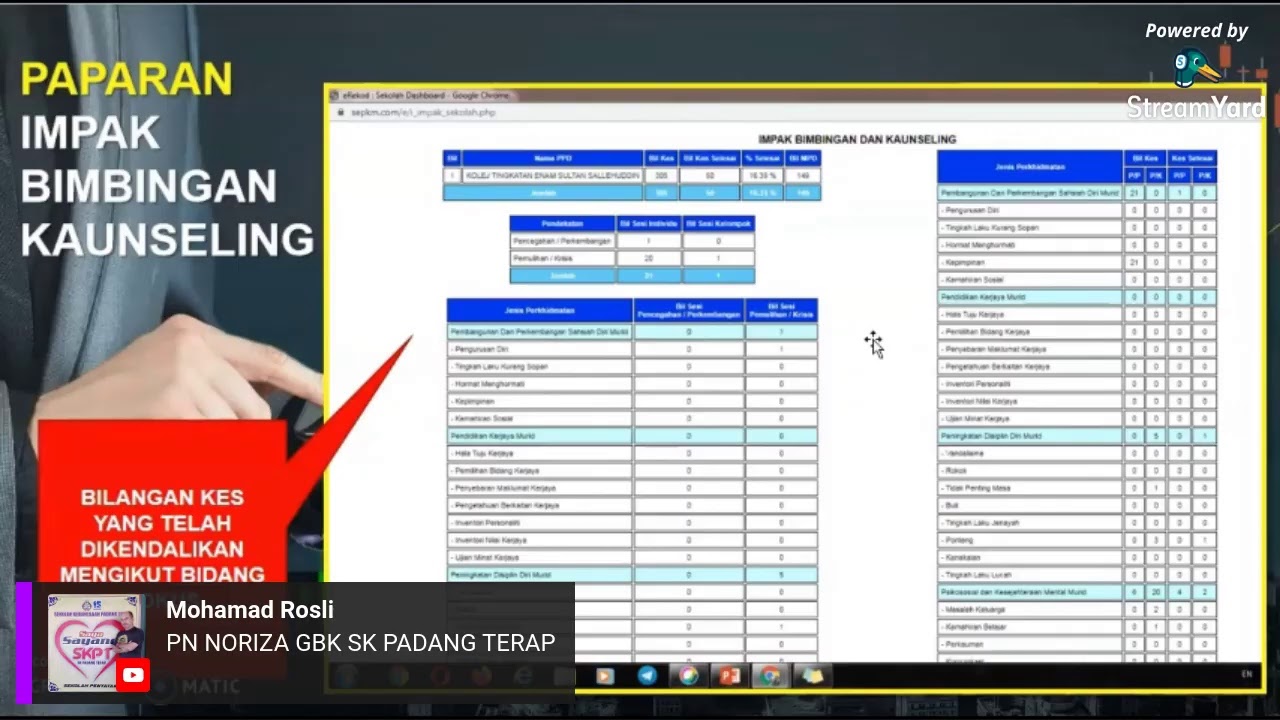Click the % Selesai column header
The image size is (1280, 720).
(763, 158)
